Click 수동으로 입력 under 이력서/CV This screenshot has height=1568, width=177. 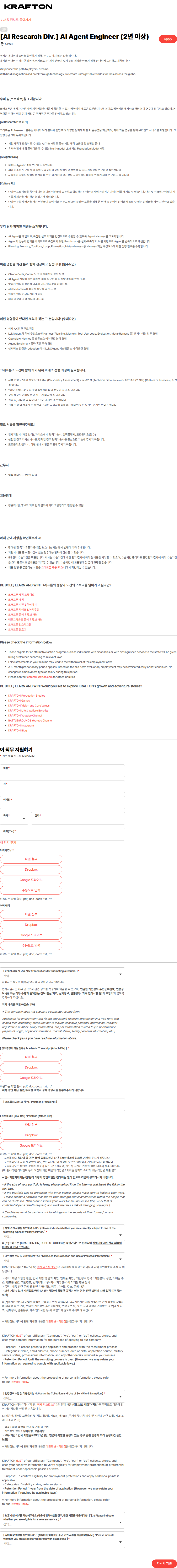tap(31, 891)
